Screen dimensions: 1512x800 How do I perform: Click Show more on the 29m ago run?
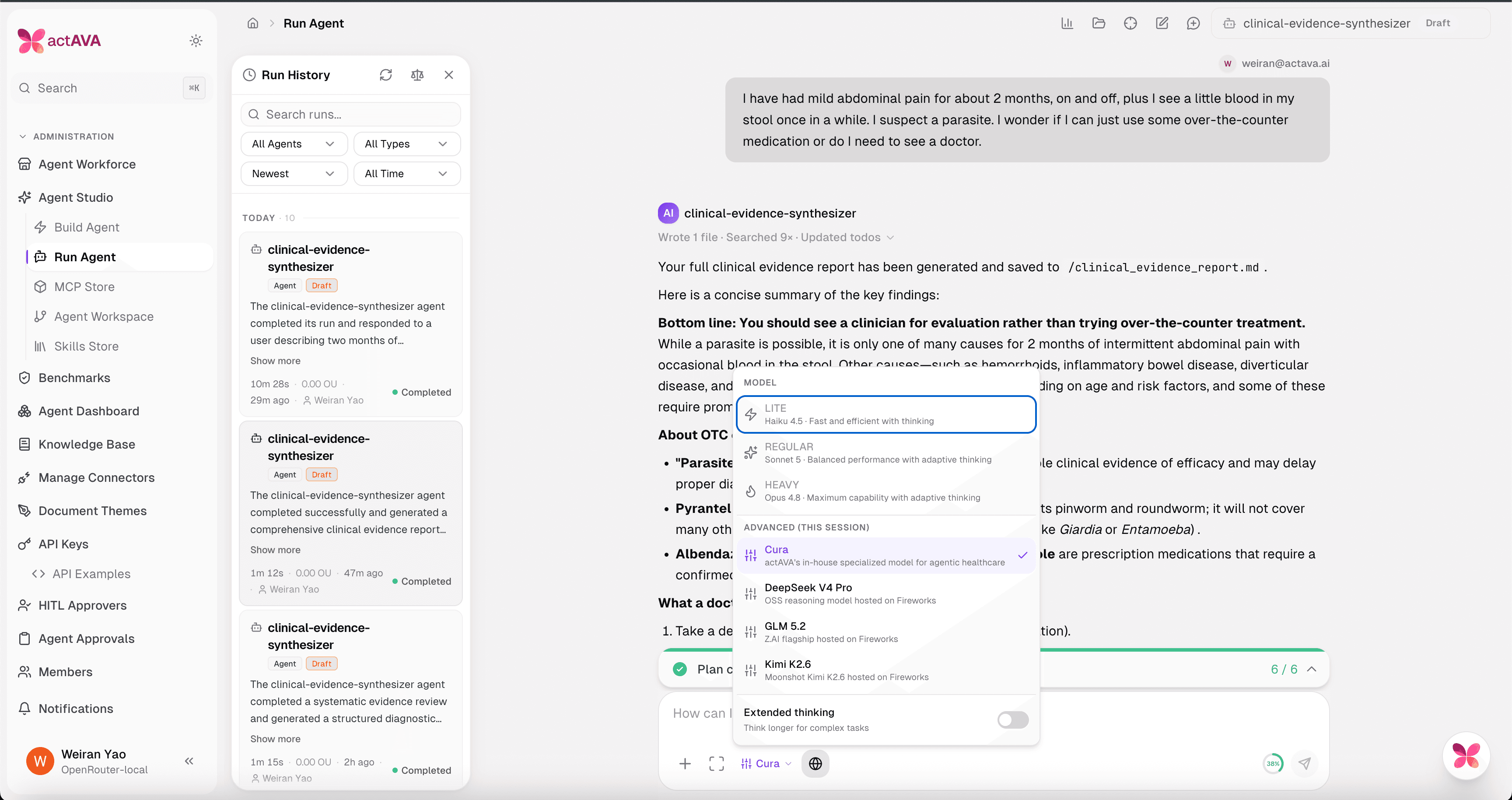click(x=275, y=361)
